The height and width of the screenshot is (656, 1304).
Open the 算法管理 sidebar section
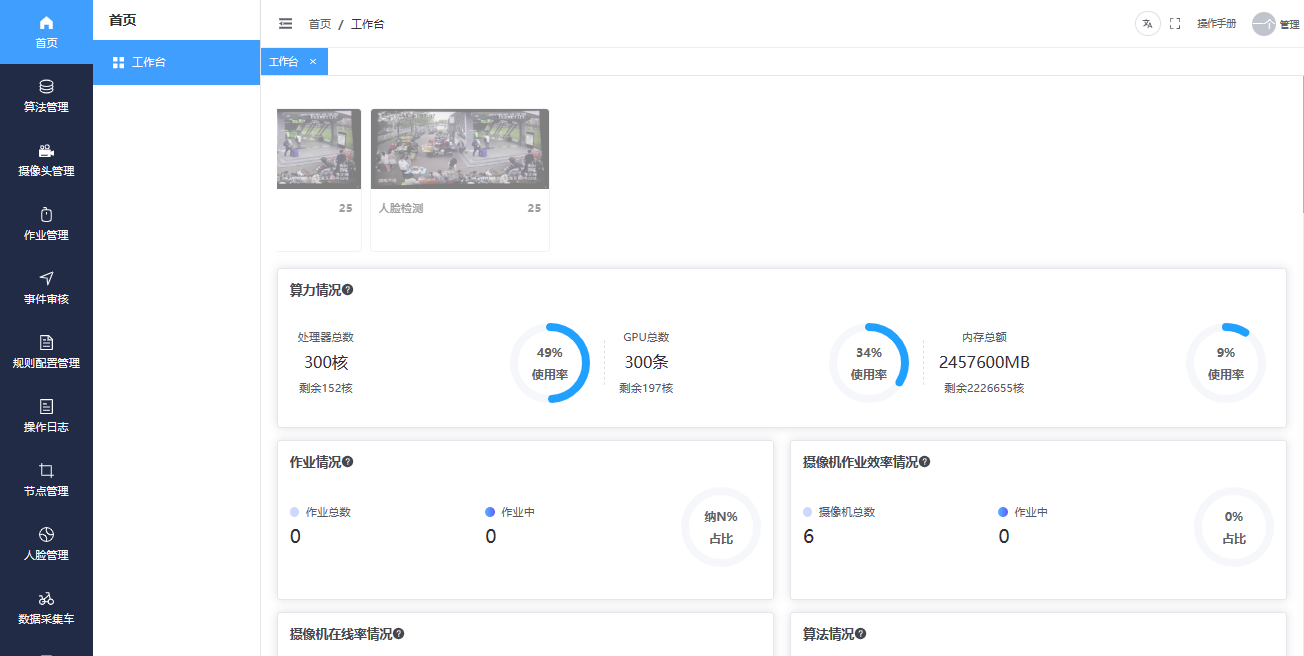46,96
